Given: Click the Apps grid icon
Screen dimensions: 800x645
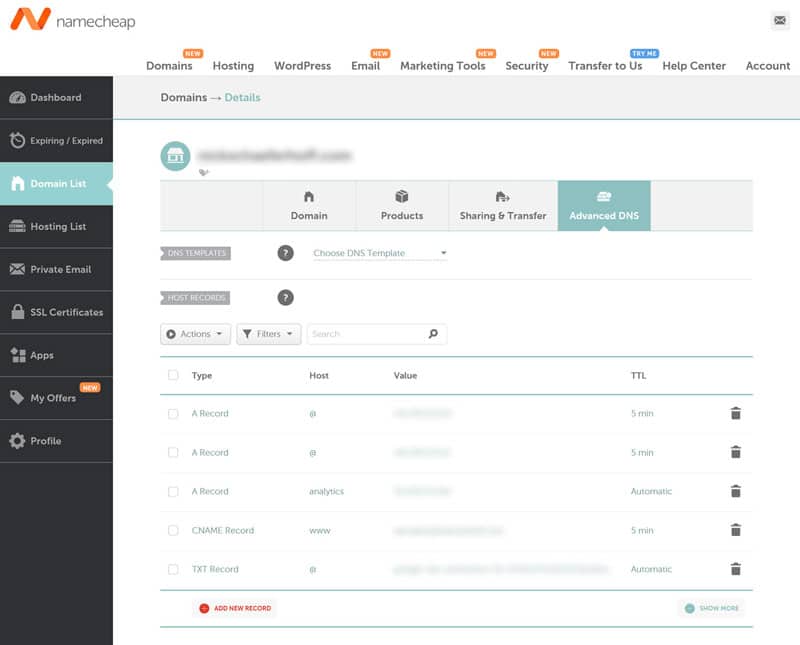Looking at the screenshot, I should click(18, 355).
